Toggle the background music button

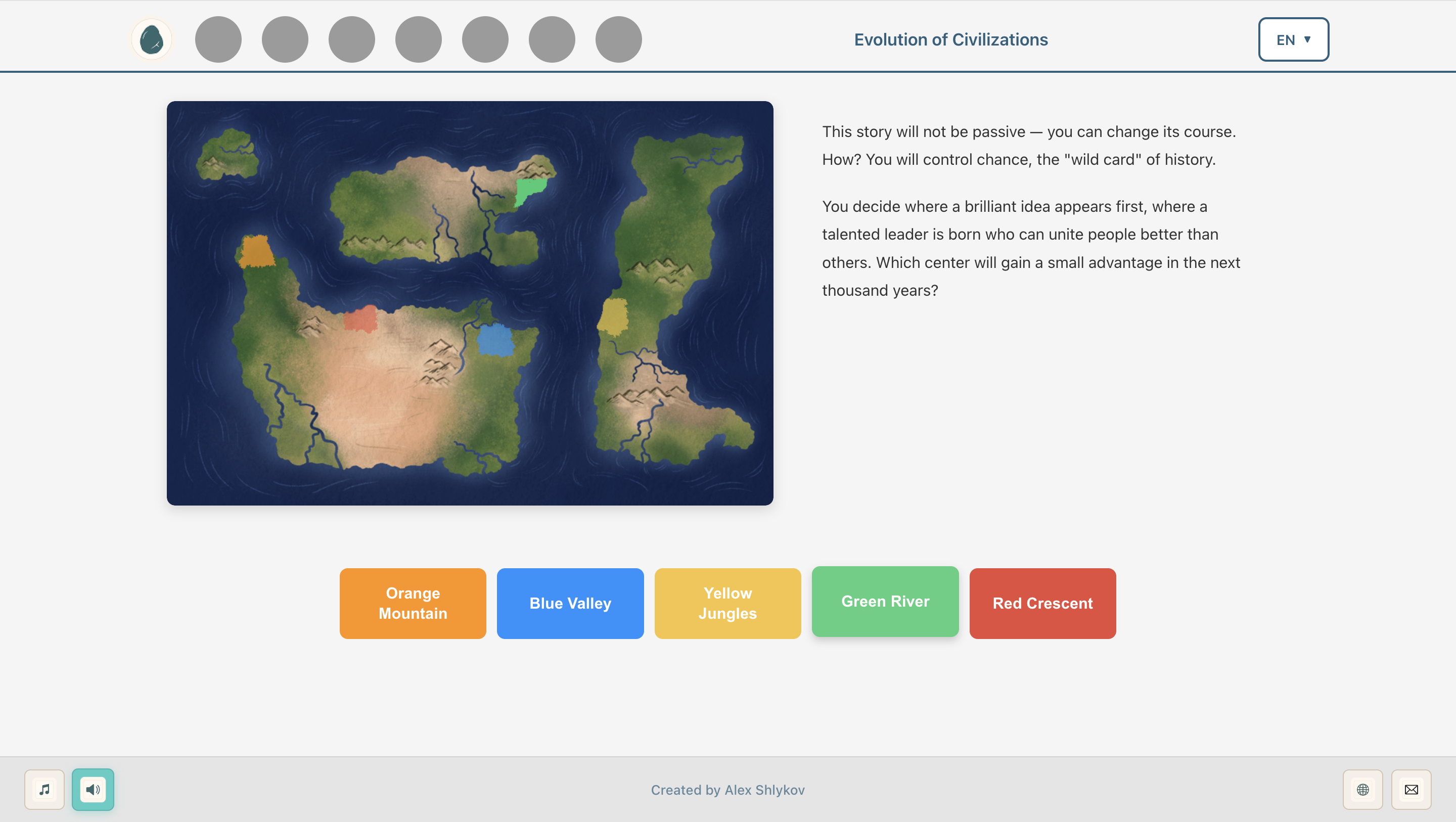coord(44,789)
